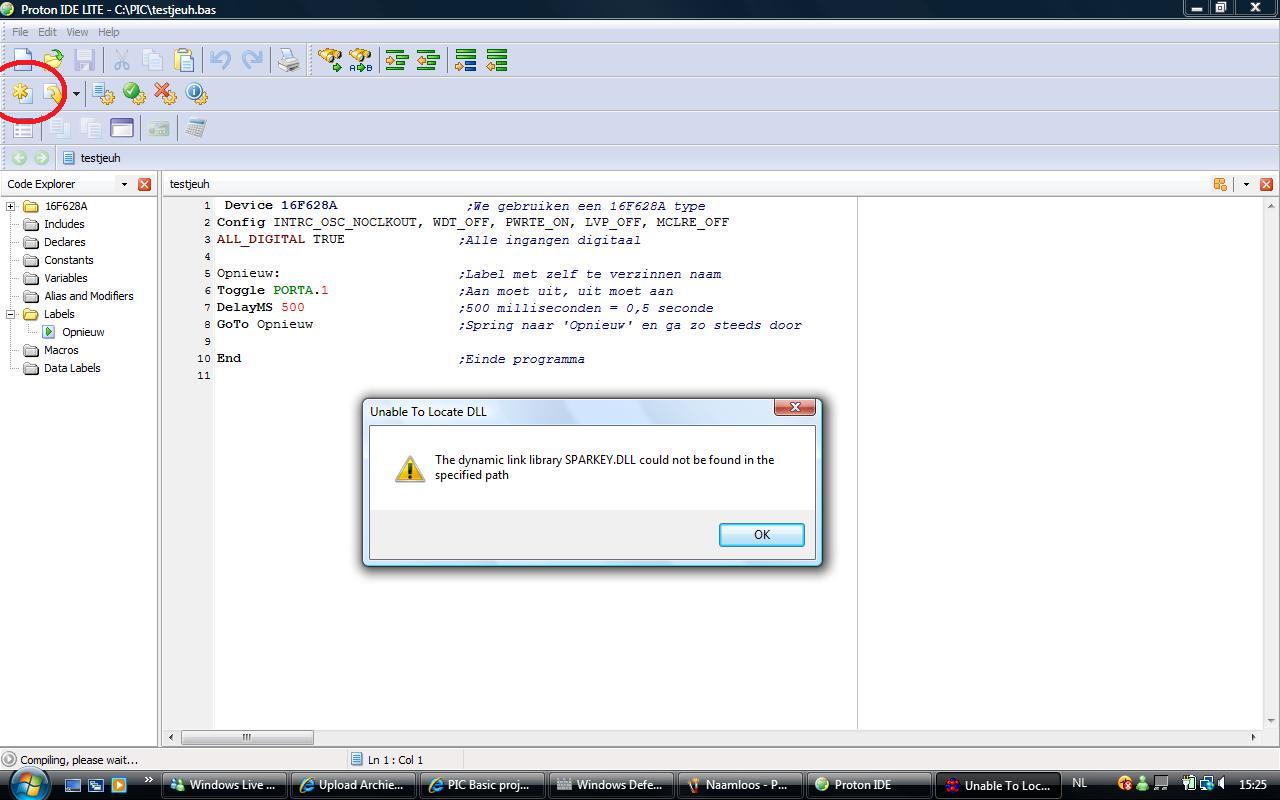Click the green check Loader Verify icon
The height and width of the screenshot is (800, 1280).
tap(134, 94)
